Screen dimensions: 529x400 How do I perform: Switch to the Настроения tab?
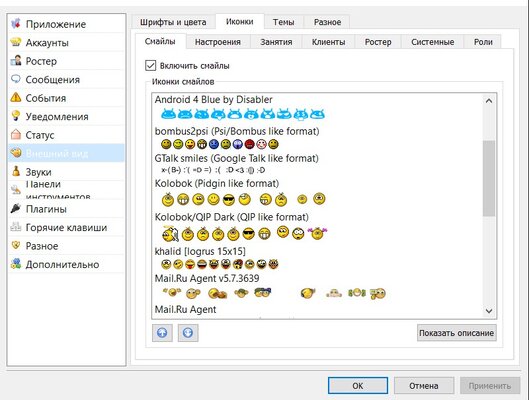[x=218, y=42]
